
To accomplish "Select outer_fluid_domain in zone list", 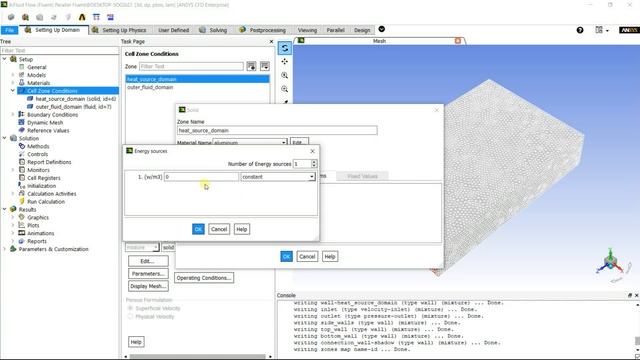I will click(198, 87).
